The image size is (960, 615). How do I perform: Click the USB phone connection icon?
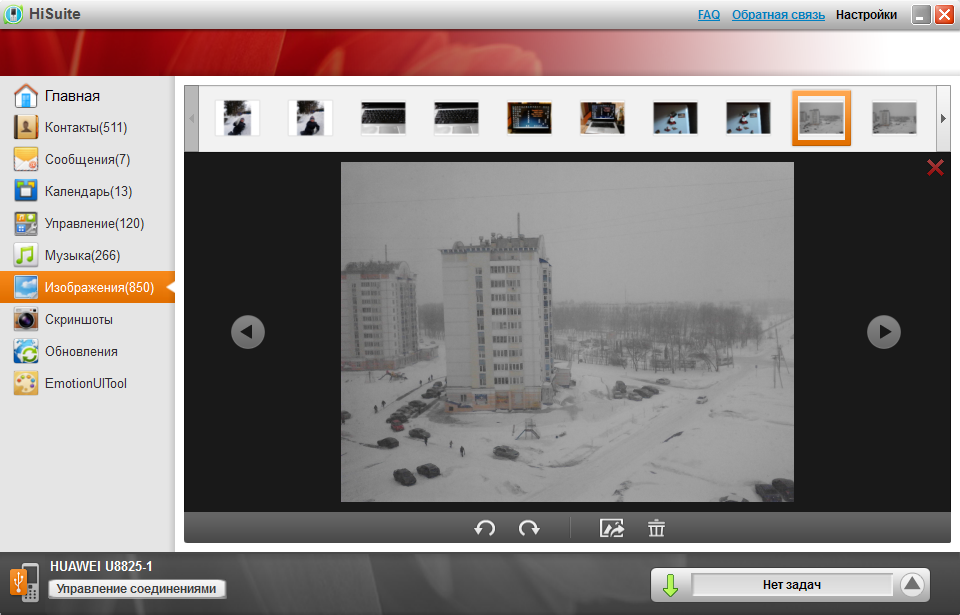tap(24, 582)
